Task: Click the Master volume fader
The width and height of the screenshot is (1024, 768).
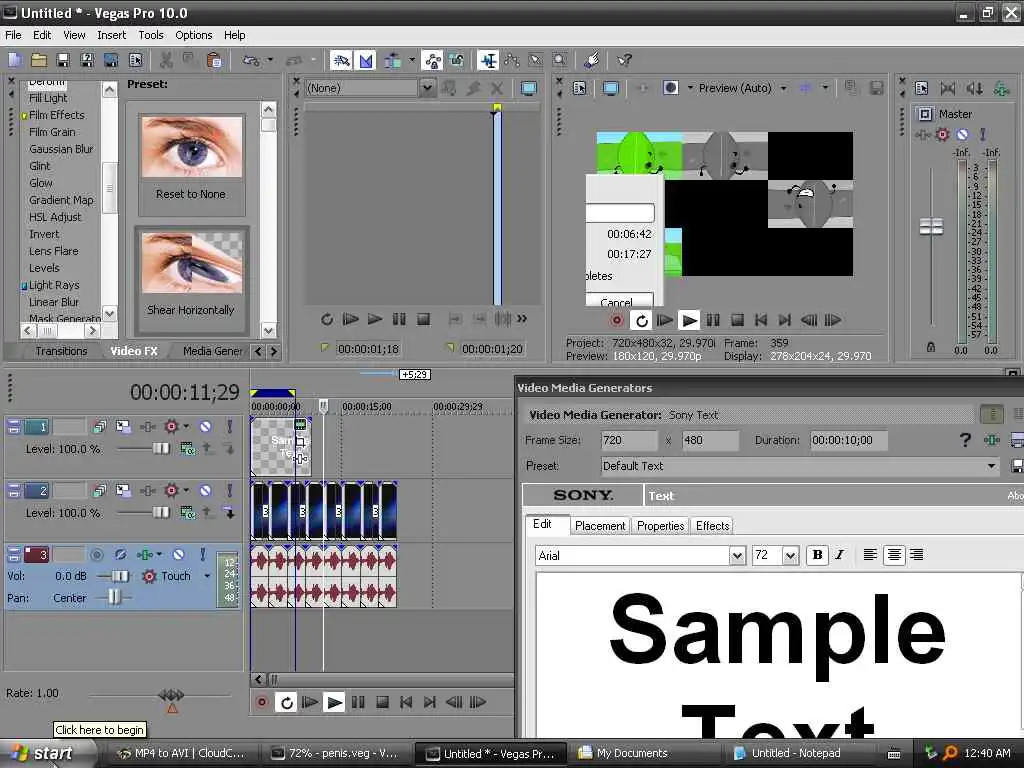Action: (x=931, y=227)
